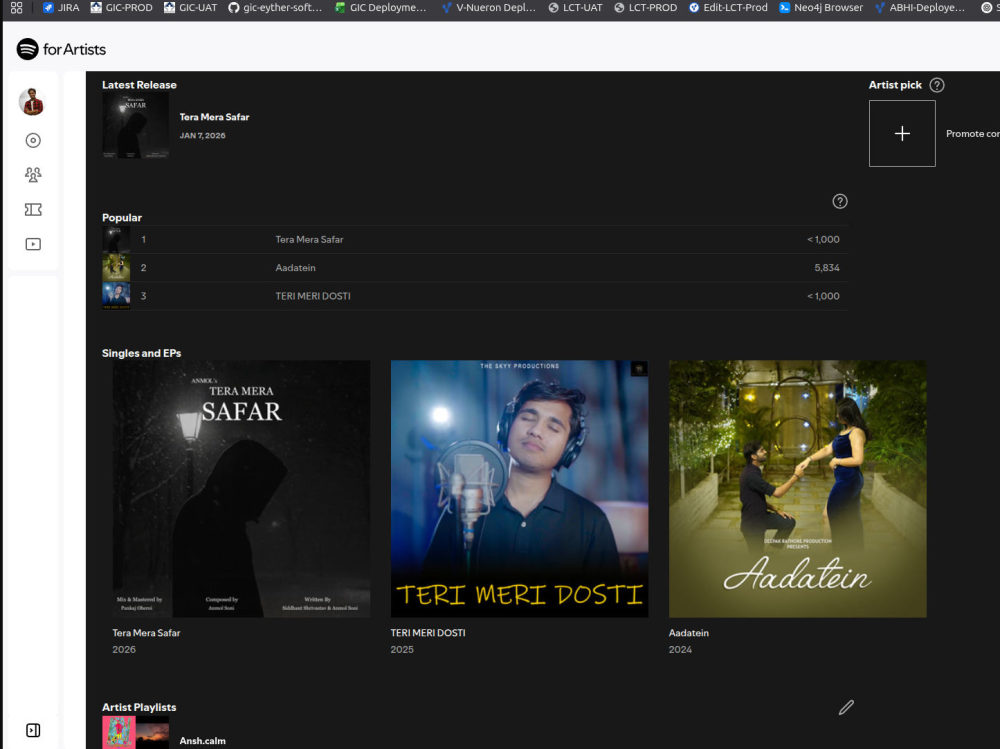Viewport: 1000px width, 749px height.
Task: Click the help icon above the Popular list
Action: click(x=840, y=202)
